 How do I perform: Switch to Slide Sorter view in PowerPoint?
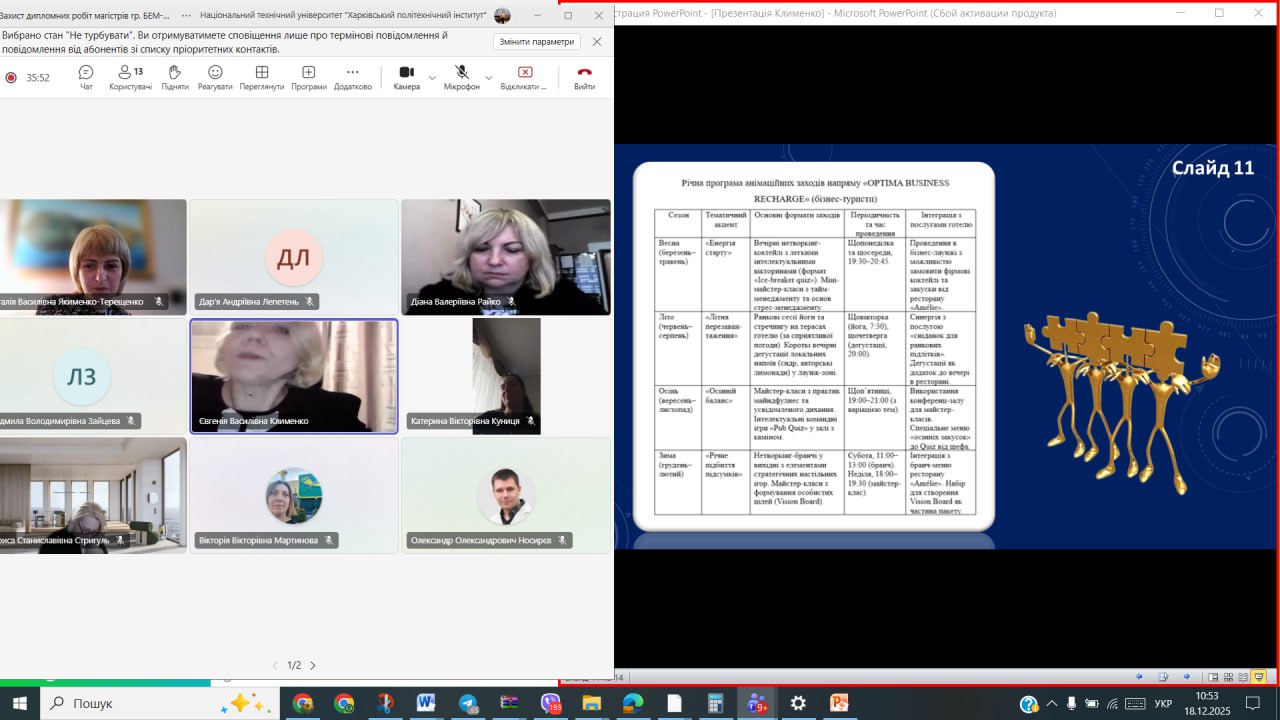tap(1228, 677)
